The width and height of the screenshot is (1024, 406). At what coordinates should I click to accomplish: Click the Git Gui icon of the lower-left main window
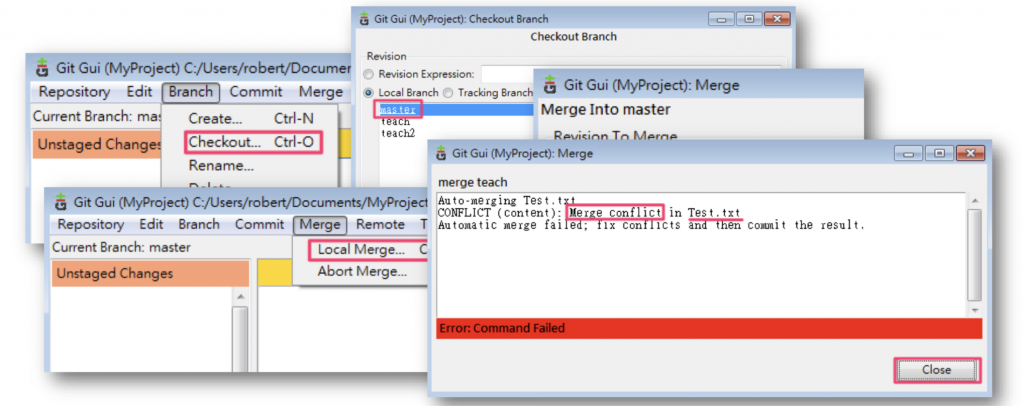tap(61, 201)
